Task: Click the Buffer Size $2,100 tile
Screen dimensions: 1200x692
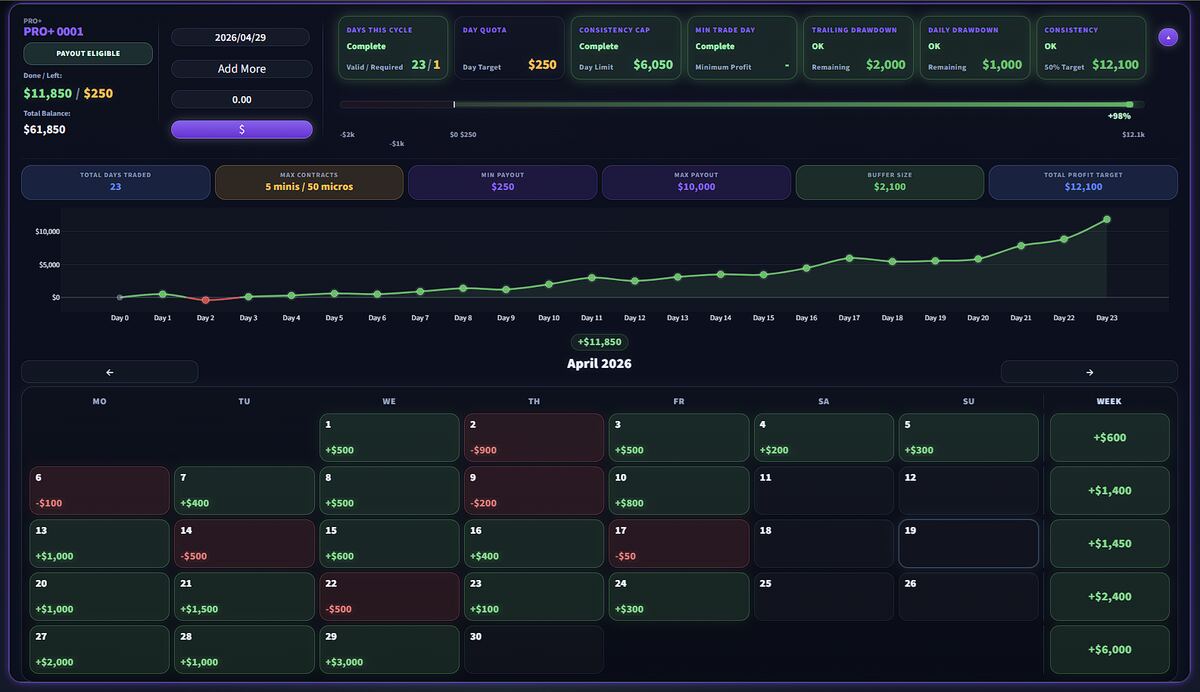Action: (890, 182)
